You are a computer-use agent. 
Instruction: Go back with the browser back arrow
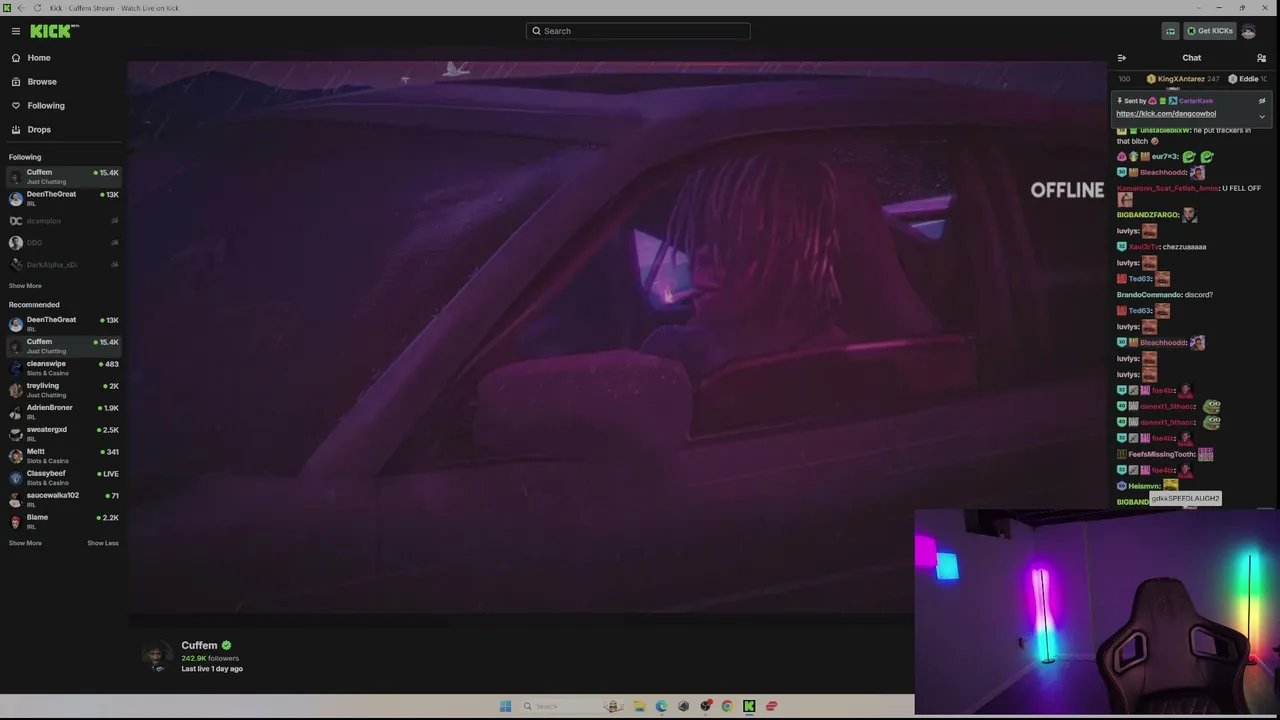(x=20, y=8)
